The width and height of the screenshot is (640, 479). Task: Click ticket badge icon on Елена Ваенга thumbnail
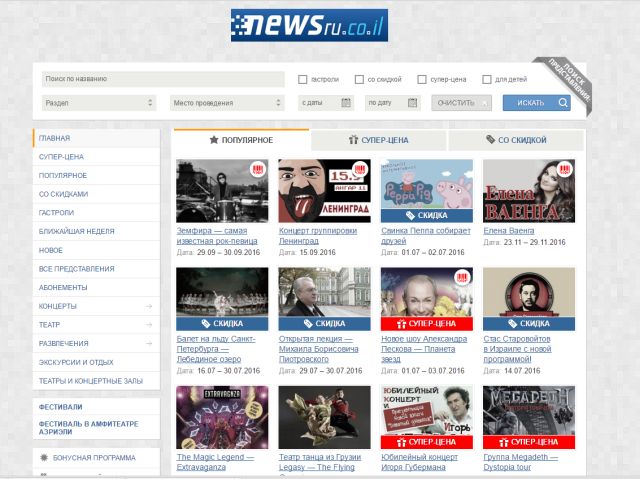565,169
